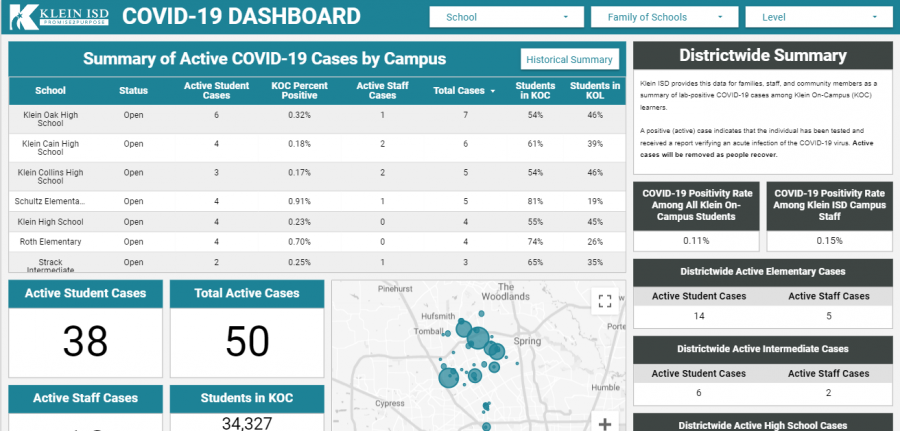The image size is (900, 431).
Task: Select the Klein High School row
Action: click(x=317, y=222)
